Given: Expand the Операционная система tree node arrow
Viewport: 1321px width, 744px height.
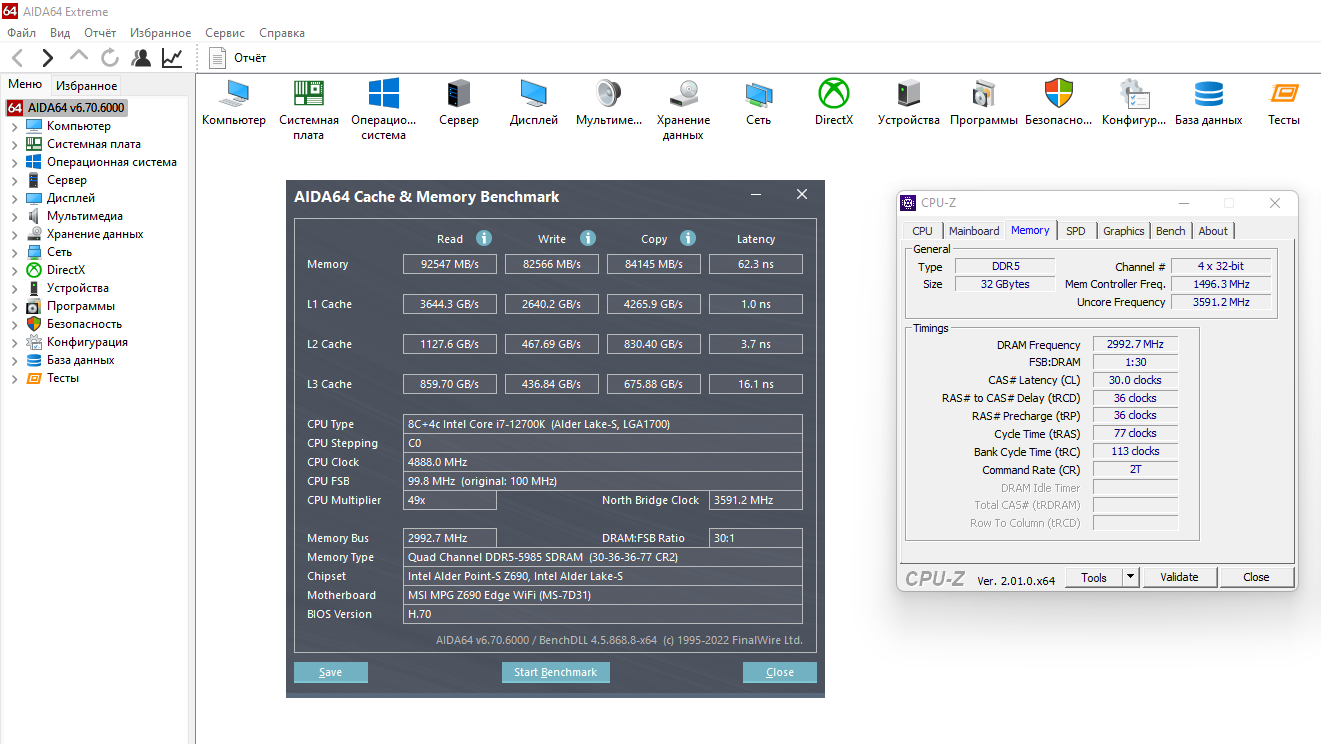Looking at the screenshot, I should [x=14, y=162].
